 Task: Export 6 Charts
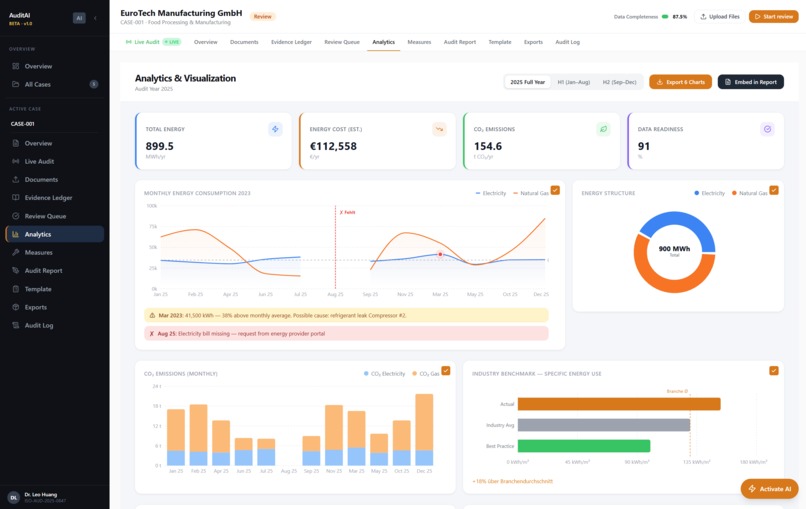681,82
